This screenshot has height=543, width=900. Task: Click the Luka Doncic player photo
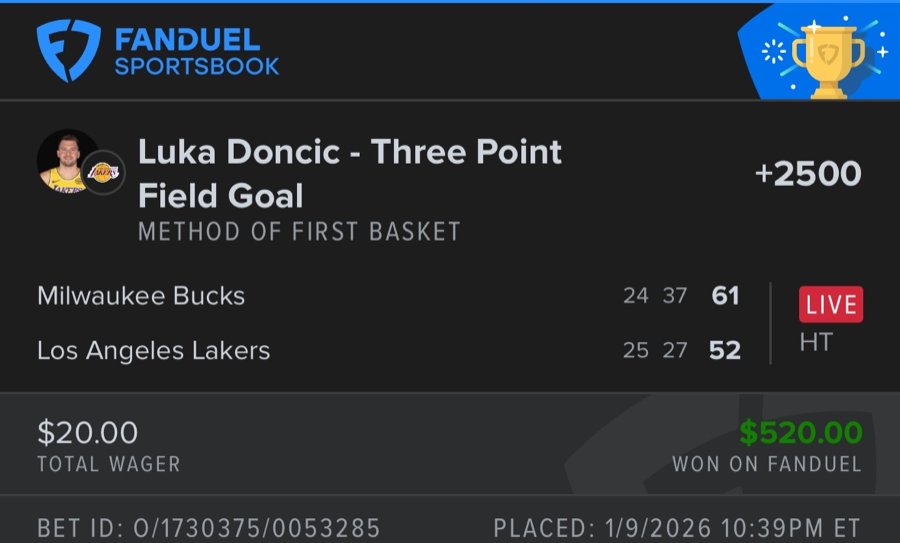click(x=67, y=161)
